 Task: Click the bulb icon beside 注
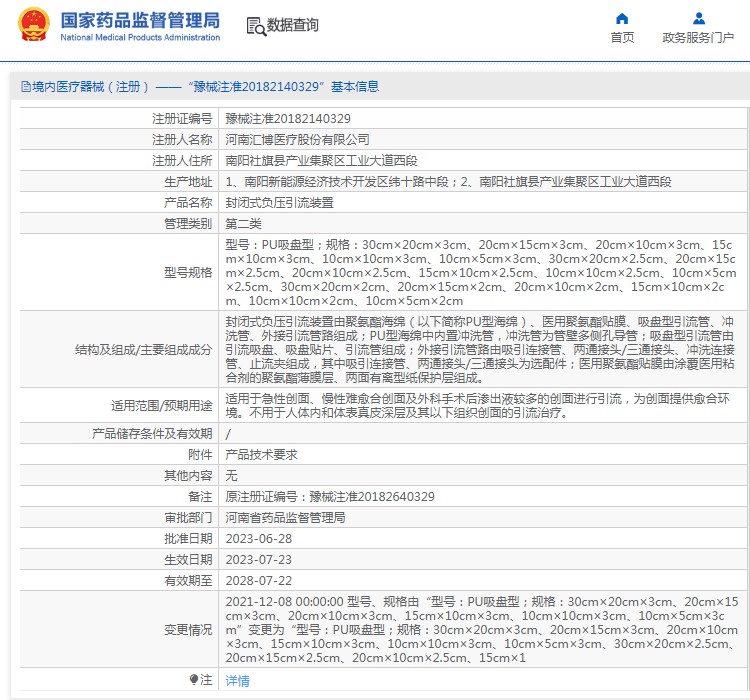pyautogui.click(x=194, y=679)
